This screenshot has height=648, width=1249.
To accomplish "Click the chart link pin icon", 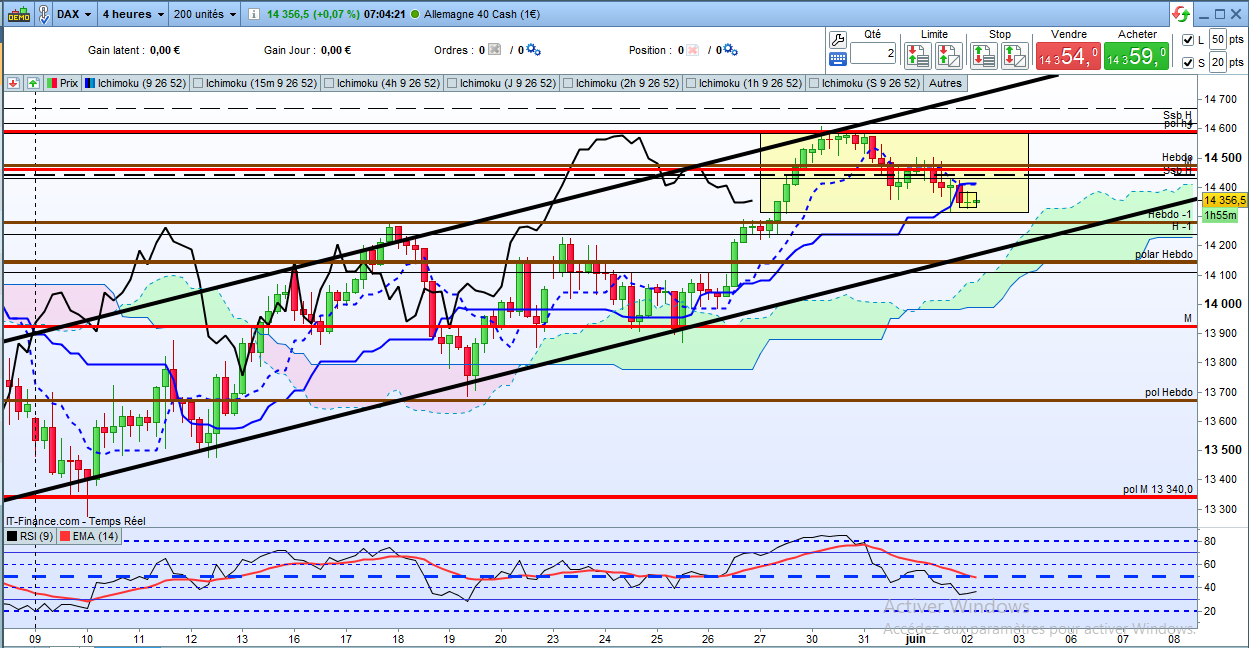I will click(x=42, y=14).
